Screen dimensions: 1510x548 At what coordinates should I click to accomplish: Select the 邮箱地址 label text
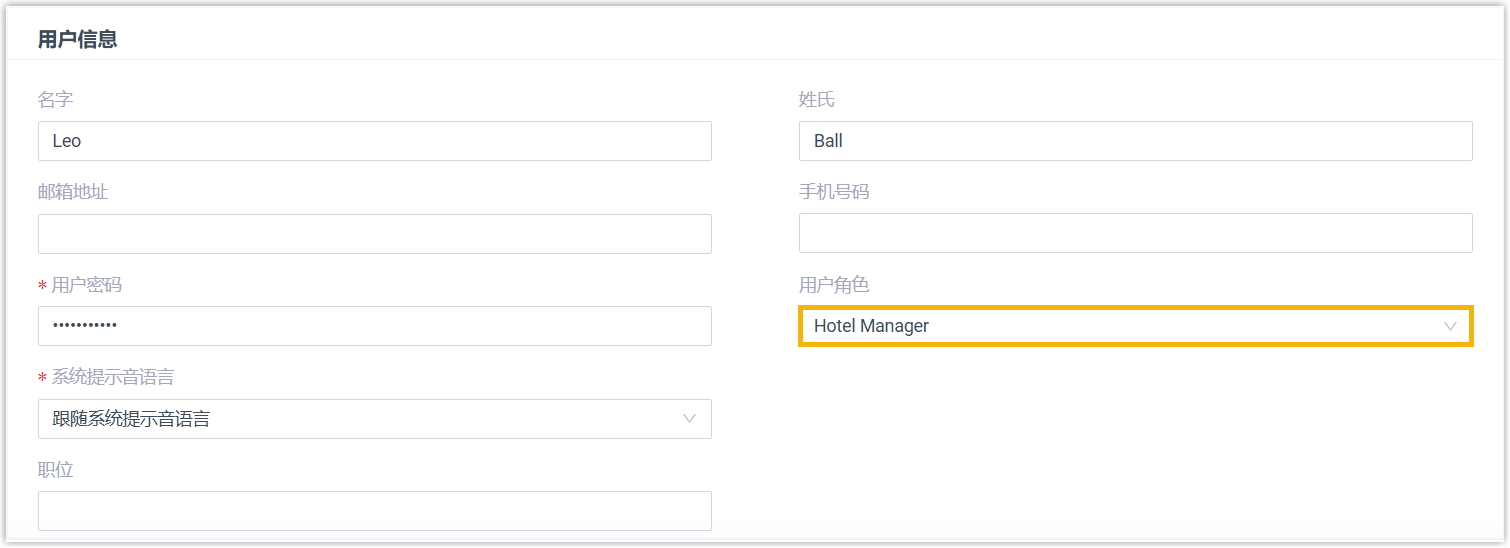(x=73, y=192)
